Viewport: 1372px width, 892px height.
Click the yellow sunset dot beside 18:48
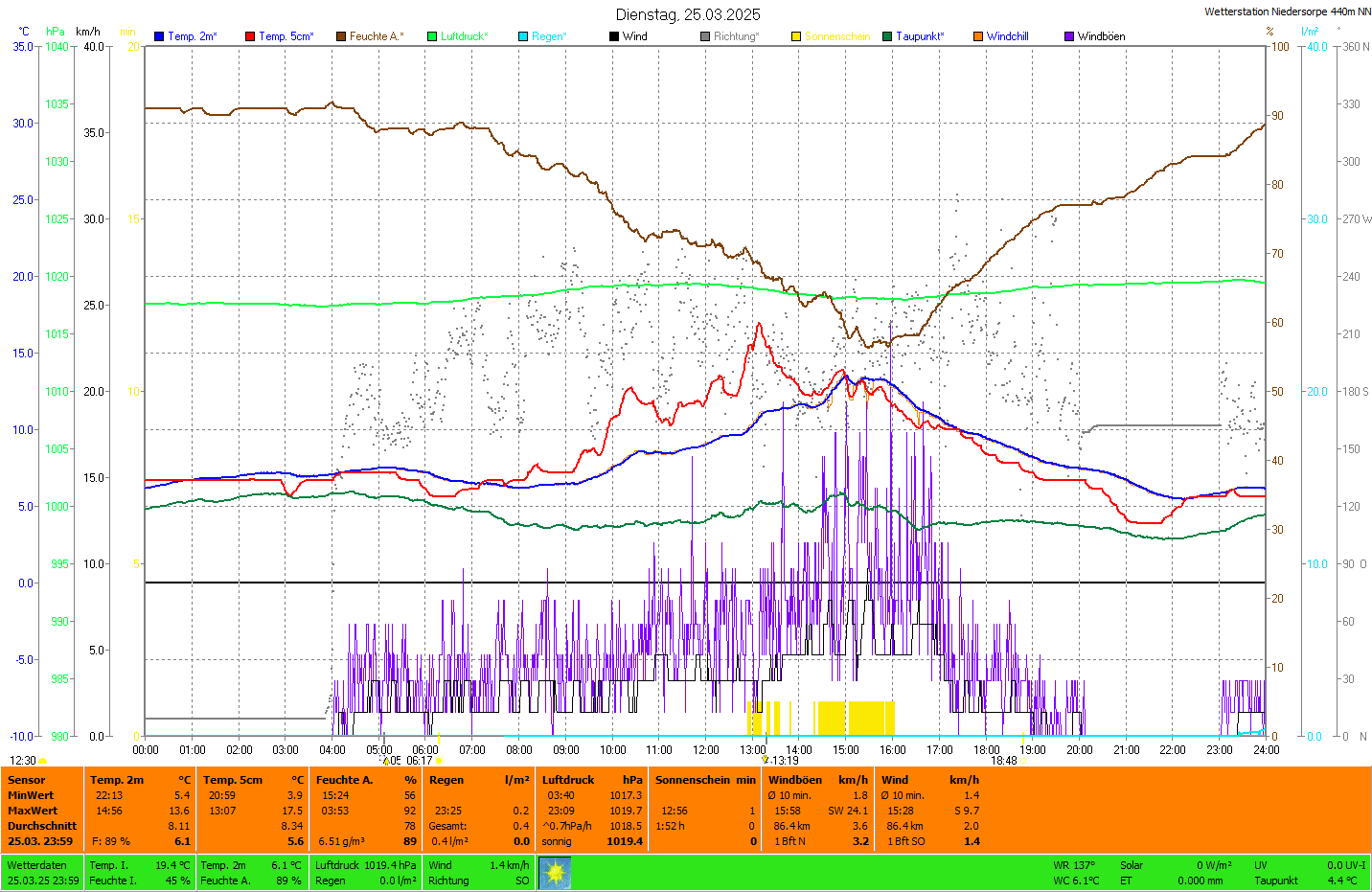[x=1024, y=761]
